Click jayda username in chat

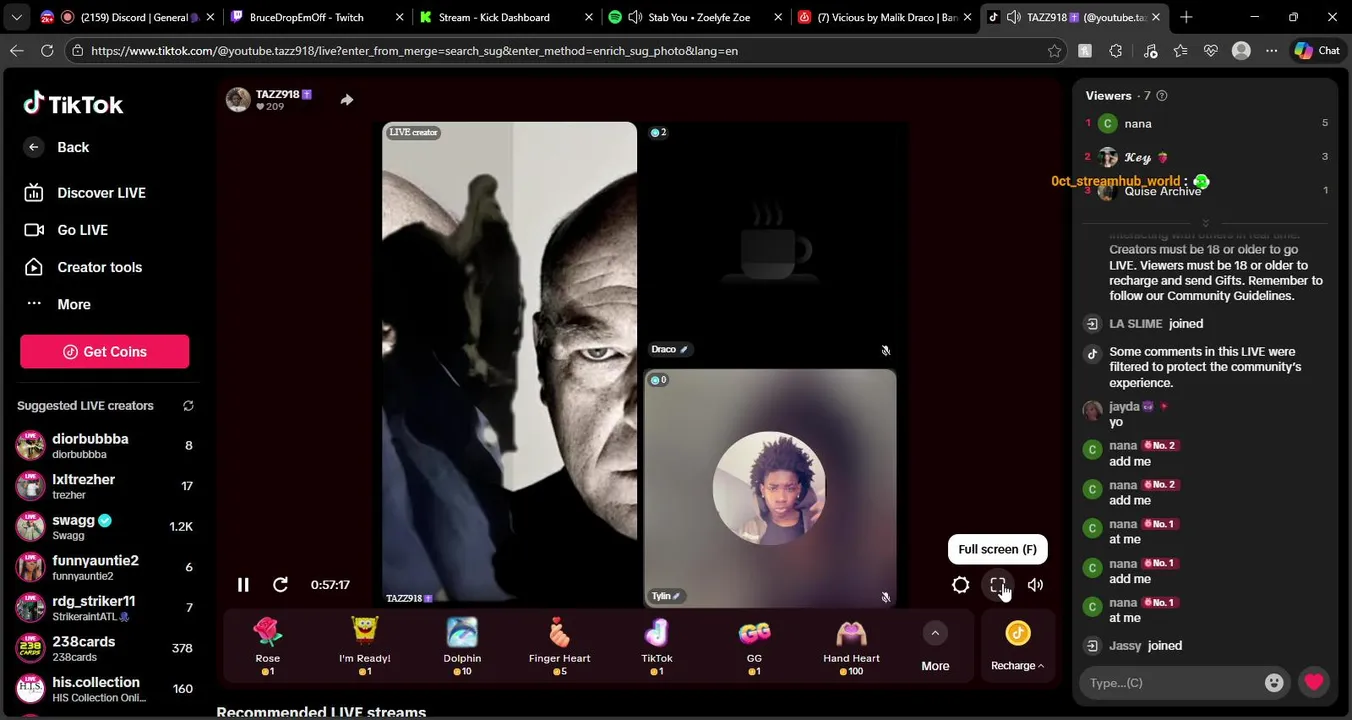(1124, 407)
